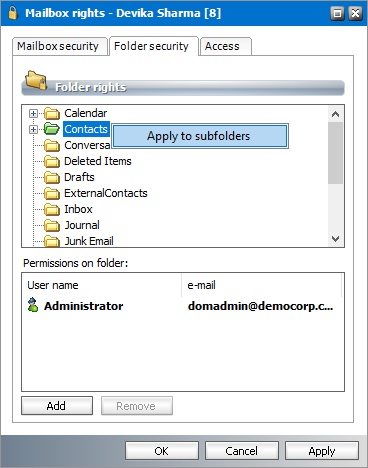This screenshot has width=368, height=468.
Task: Click the Inbox folder icon
Action: click(52, 209)
